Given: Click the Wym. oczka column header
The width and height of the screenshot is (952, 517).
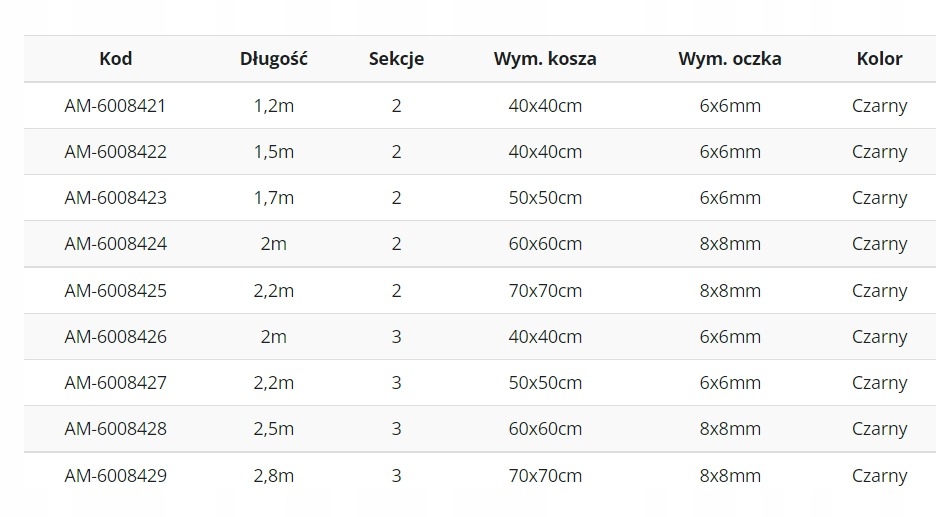Looking at the screenshot, I should coord(730,59).
